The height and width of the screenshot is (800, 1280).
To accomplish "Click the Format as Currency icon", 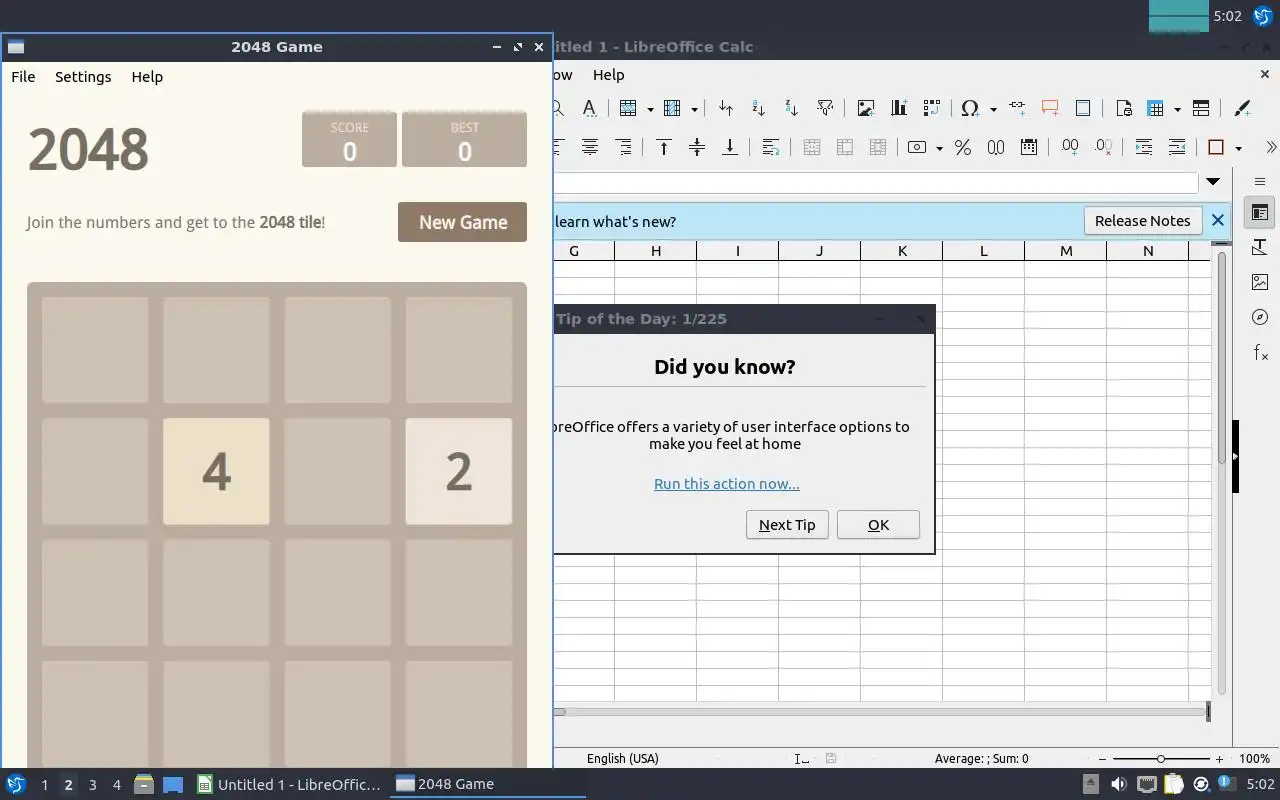I will point(916,147).
